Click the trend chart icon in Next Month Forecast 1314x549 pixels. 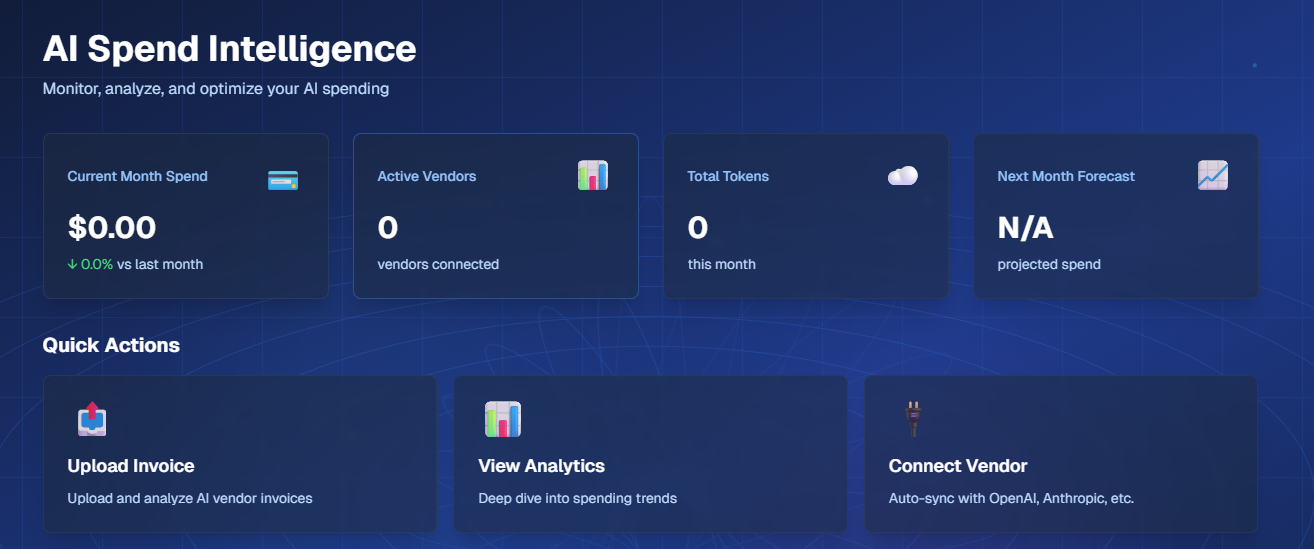(x=1213, y=176)
